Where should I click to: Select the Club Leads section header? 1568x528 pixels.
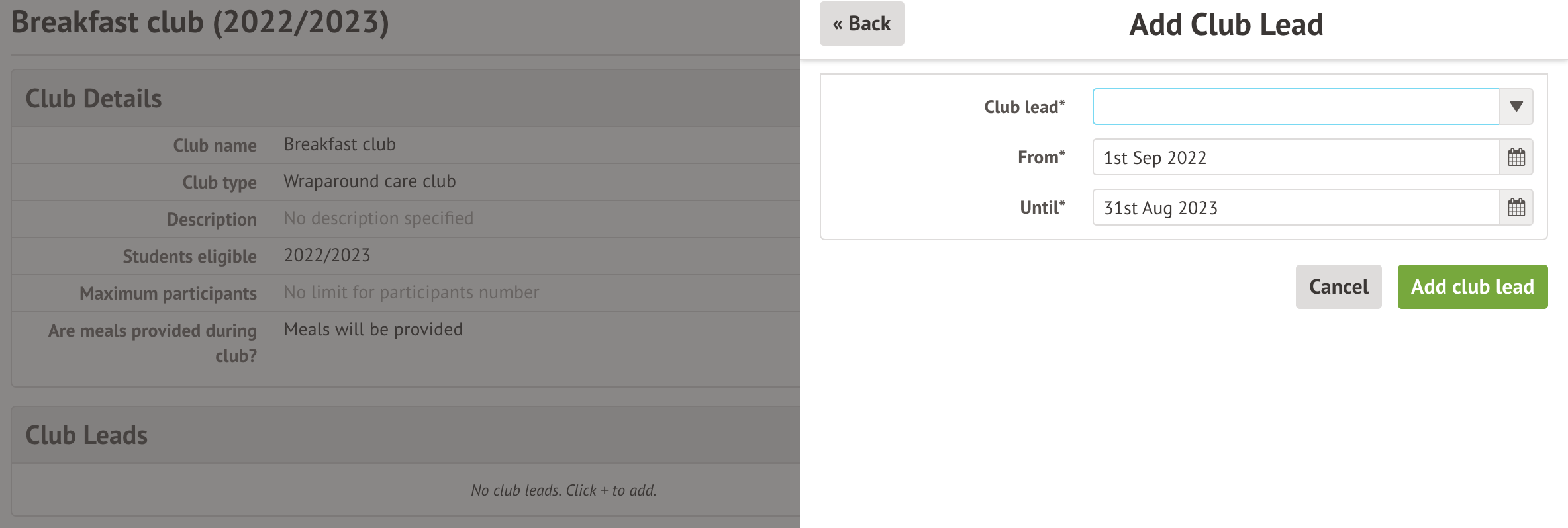pyautogui.click(x=87, y=435)
